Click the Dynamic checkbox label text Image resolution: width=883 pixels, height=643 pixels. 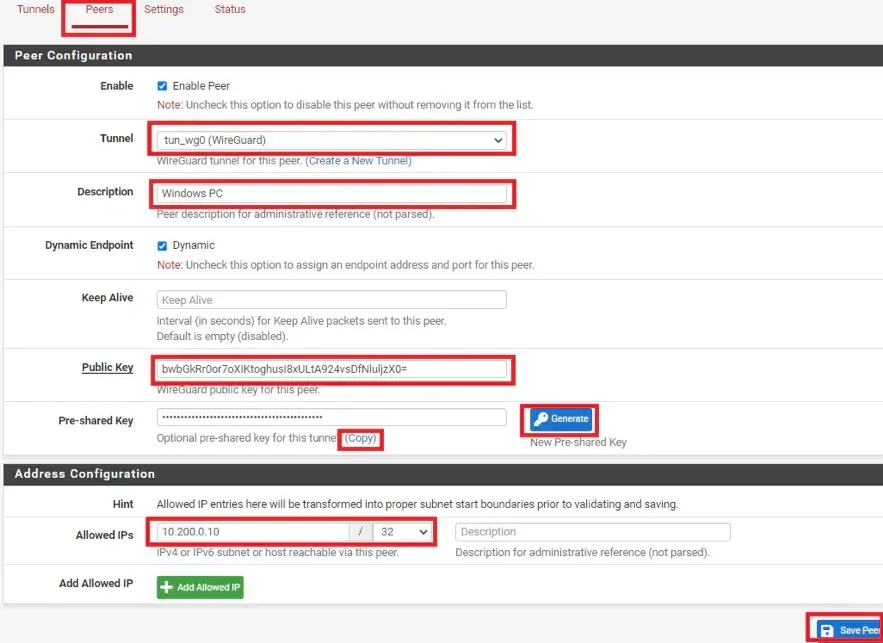pos(193,245)
